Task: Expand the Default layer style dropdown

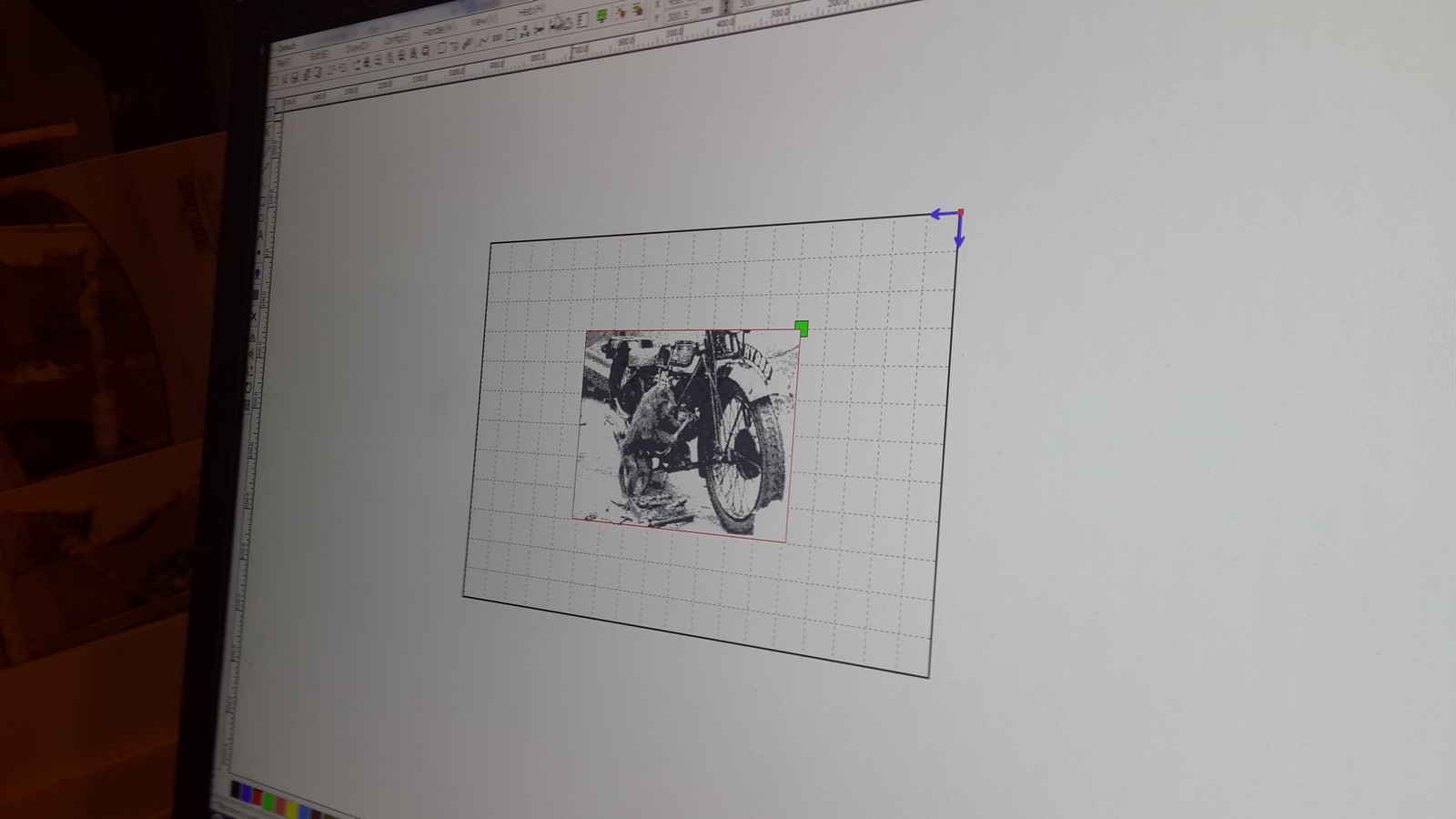Action: [x=291, y=44]
